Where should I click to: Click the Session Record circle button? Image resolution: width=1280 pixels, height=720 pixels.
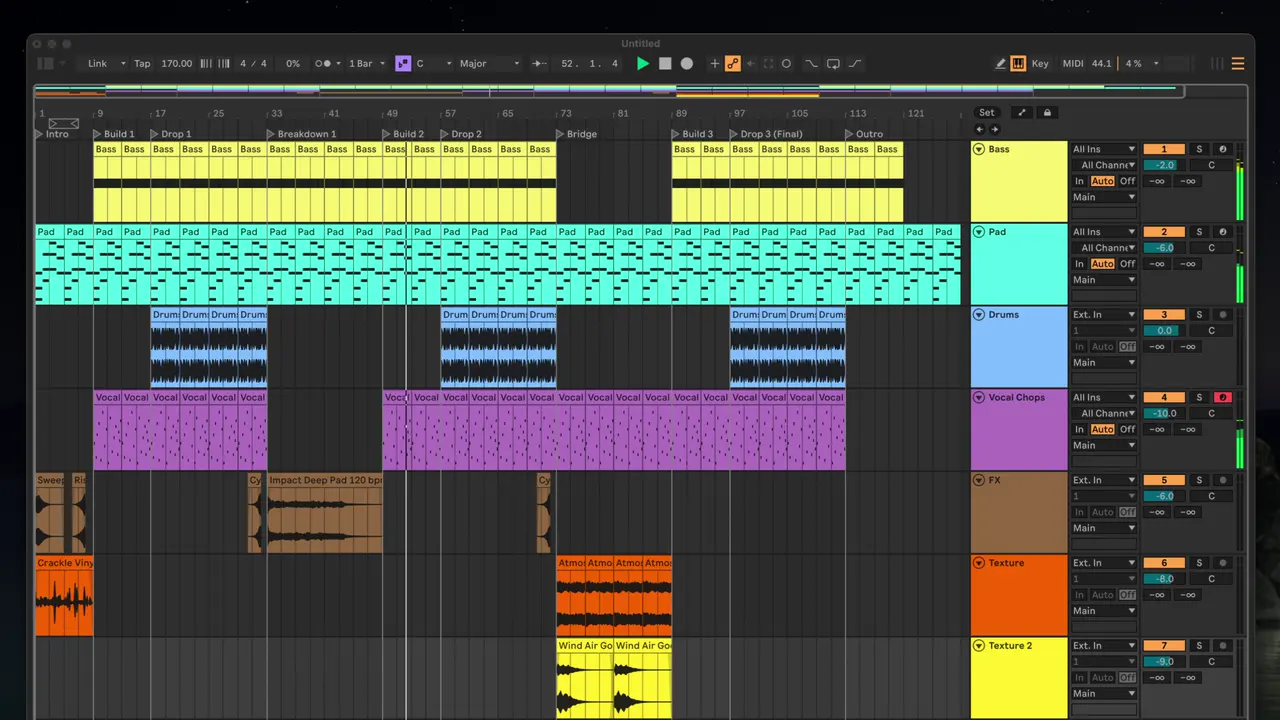pos(786,64)
